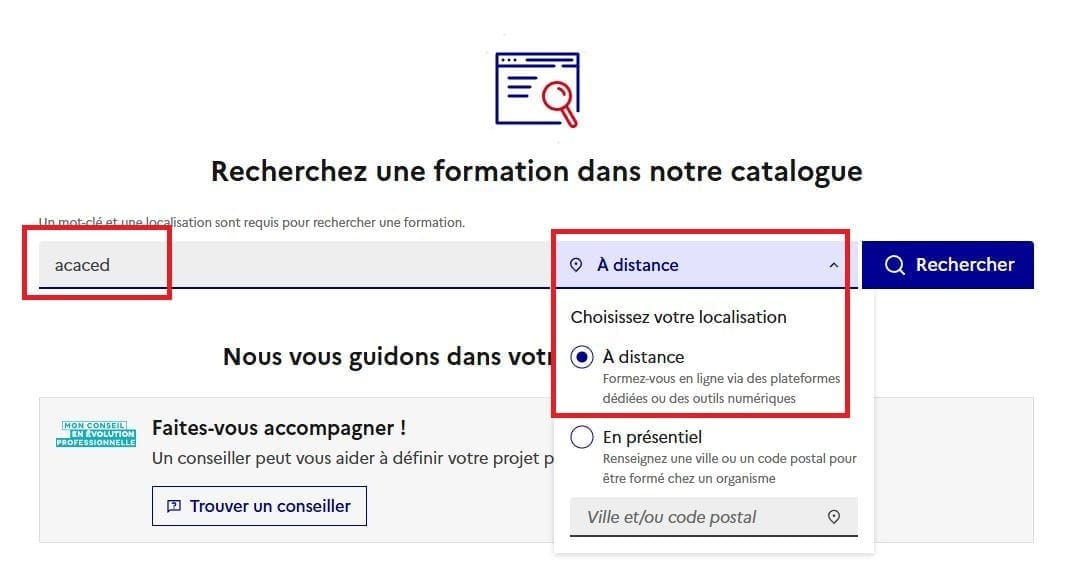Click the Ville et/ou code postal field
The image size is (1072, 573).
pos(700,517)
